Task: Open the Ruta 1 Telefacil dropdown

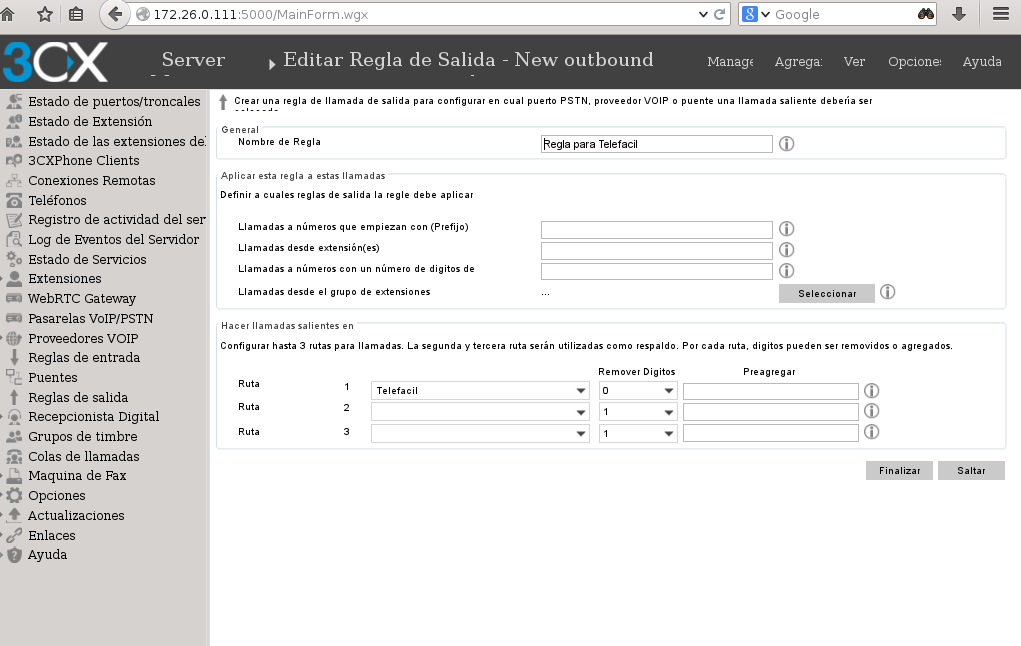Action: coord(480,390)
